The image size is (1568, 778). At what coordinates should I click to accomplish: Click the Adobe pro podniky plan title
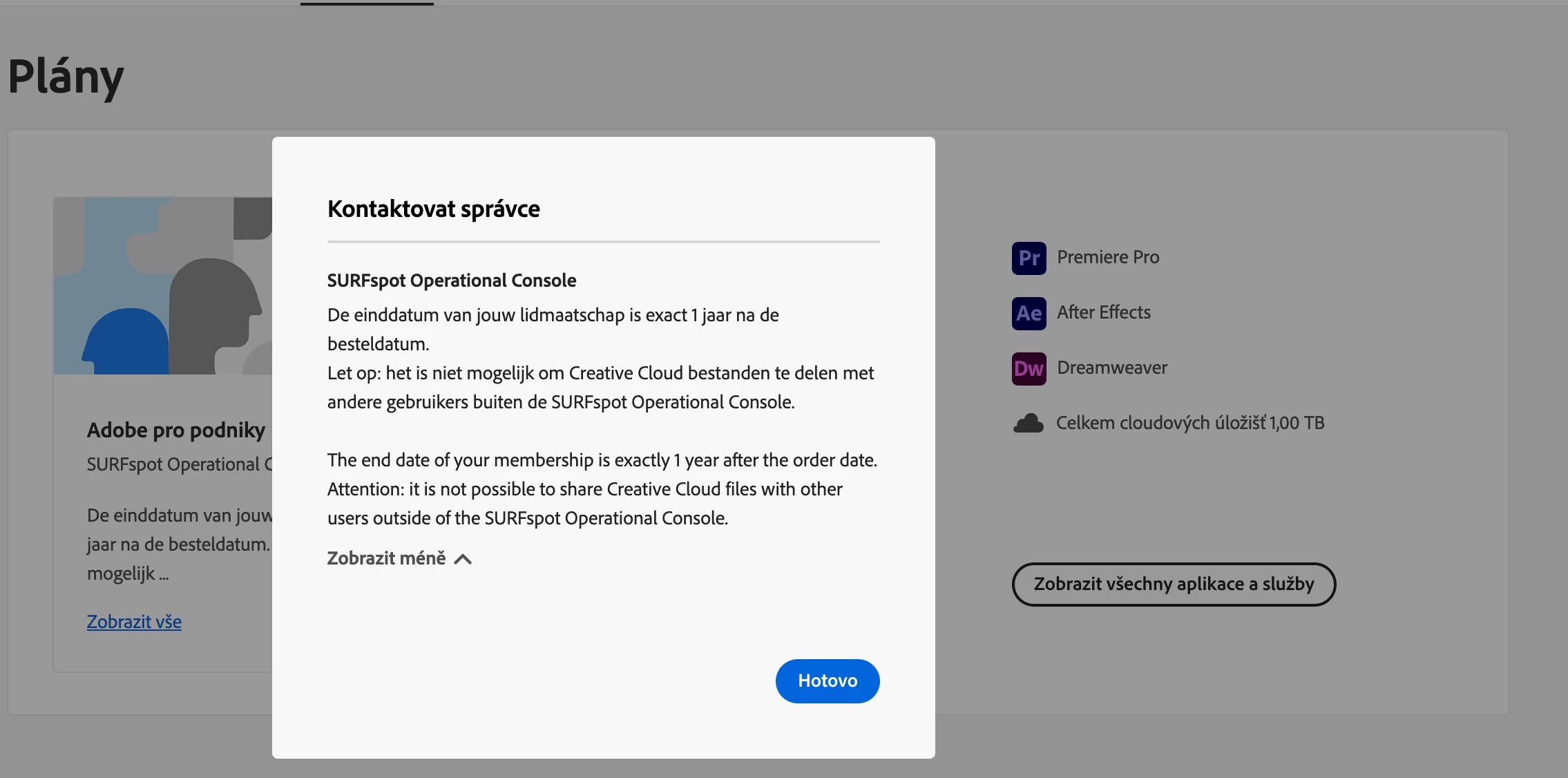tap(175, 430)
